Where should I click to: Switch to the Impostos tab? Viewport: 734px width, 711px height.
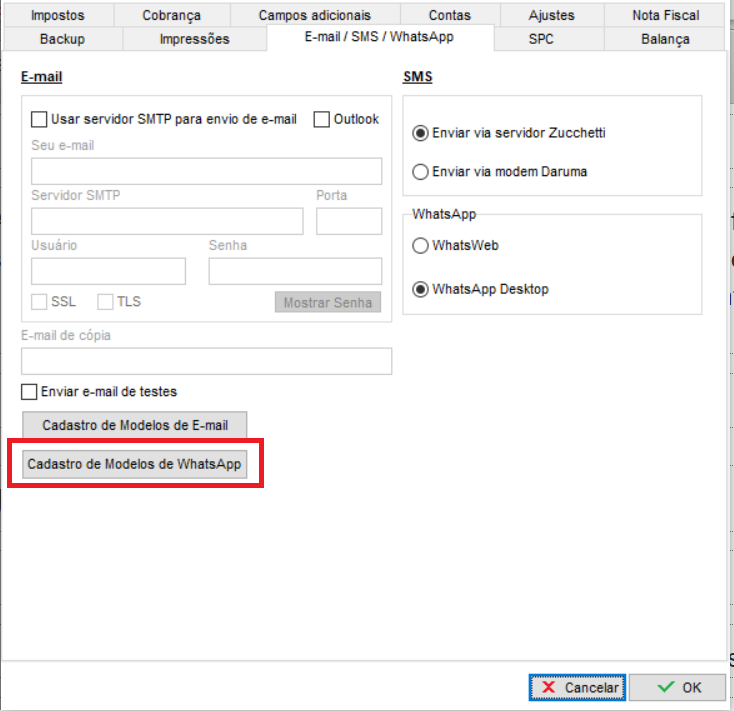point(58,15)
